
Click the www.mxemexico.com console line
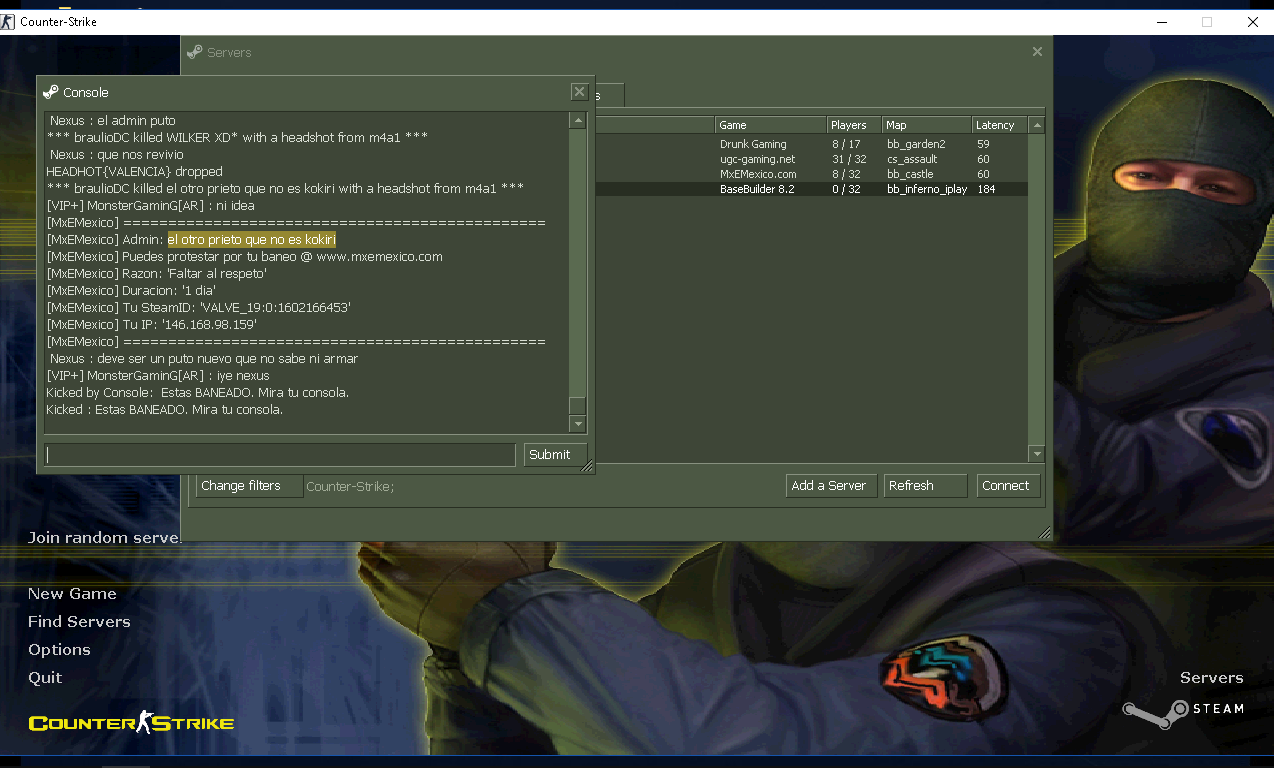coord(244,257)
